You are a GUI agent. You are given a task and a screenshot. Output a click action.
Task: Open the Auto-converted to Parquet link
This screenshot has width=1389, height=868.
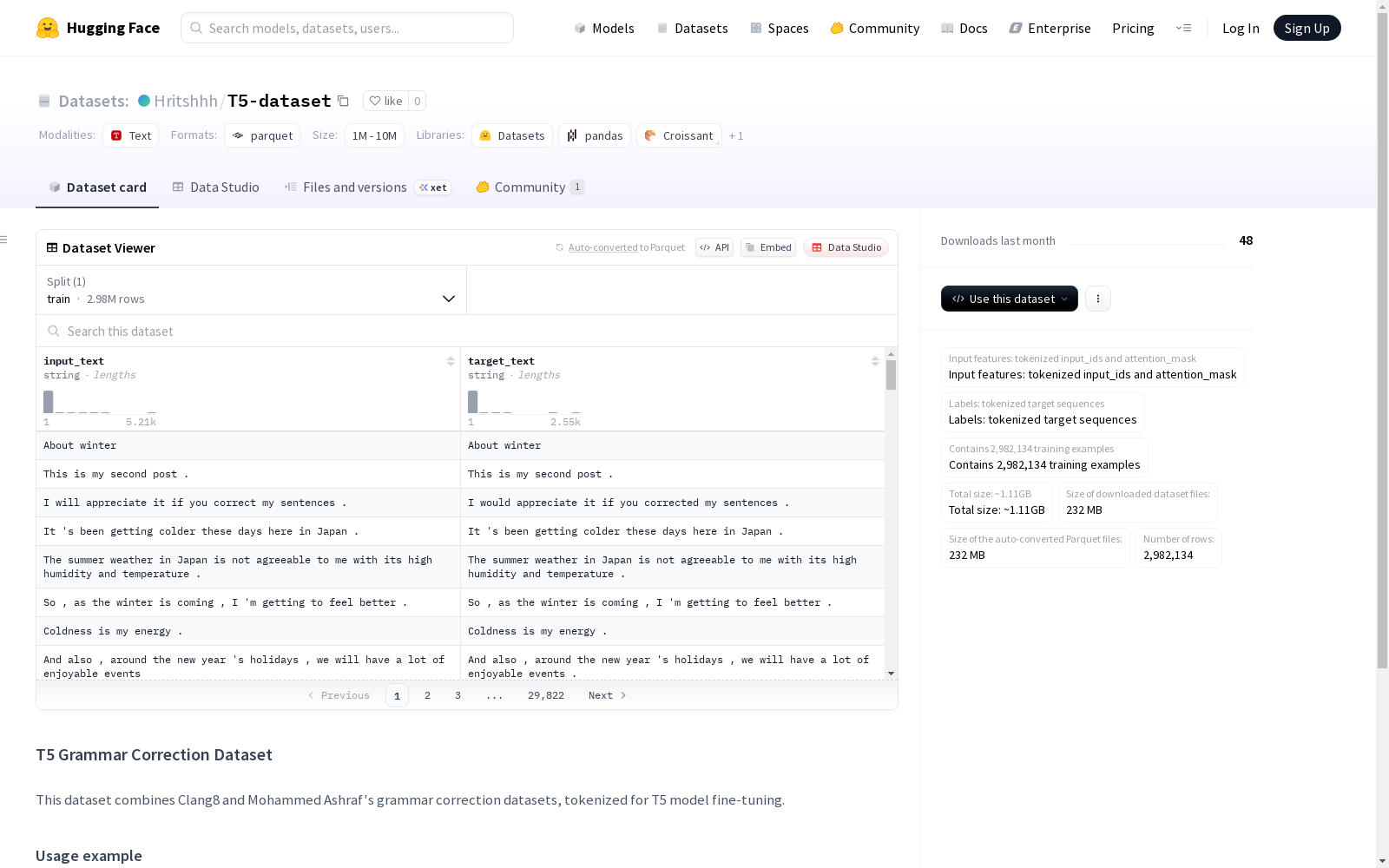[620, 247]
